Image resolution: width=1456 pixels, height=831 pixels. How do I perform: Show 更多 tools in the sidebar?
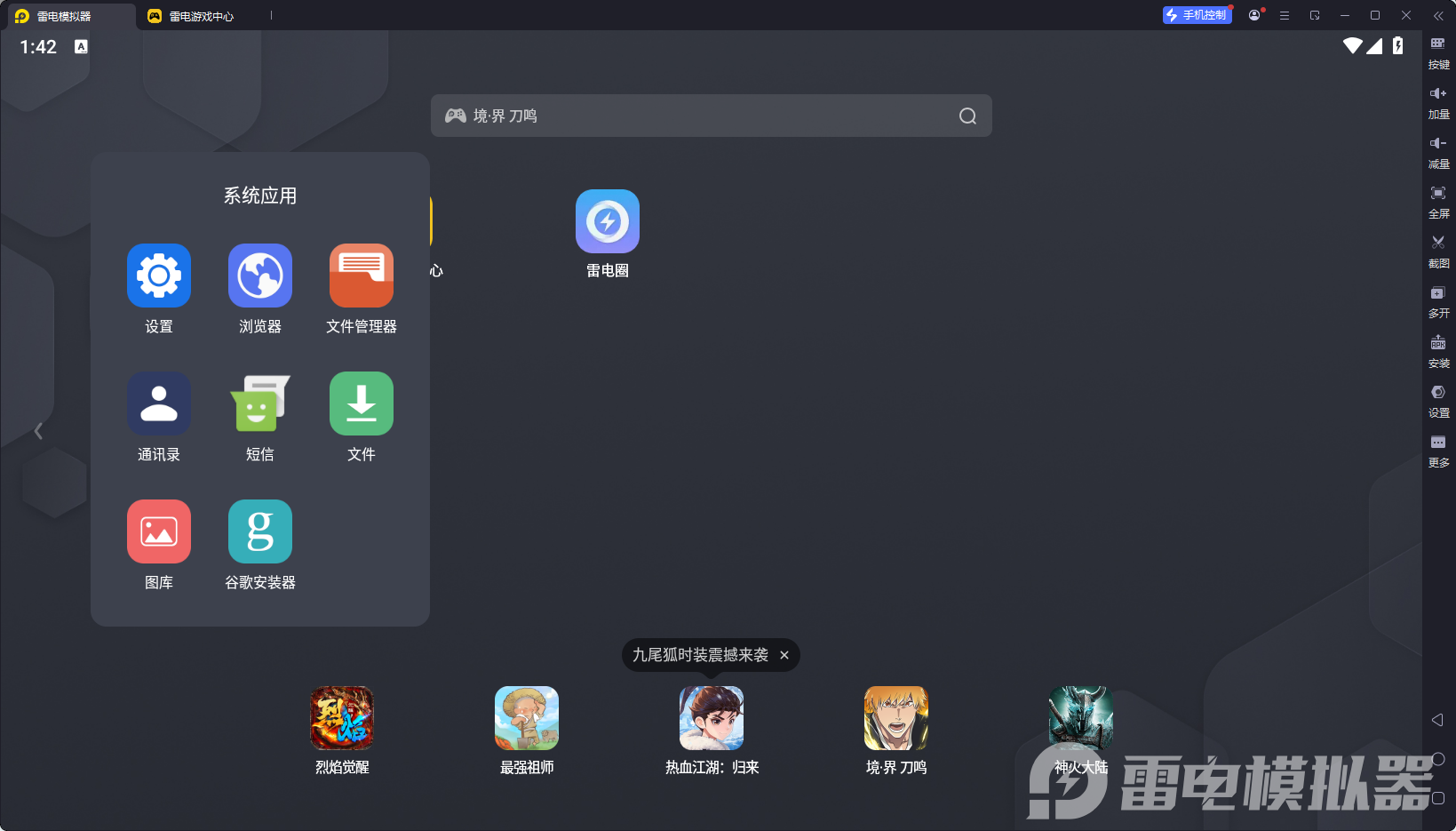point(1438,451)
